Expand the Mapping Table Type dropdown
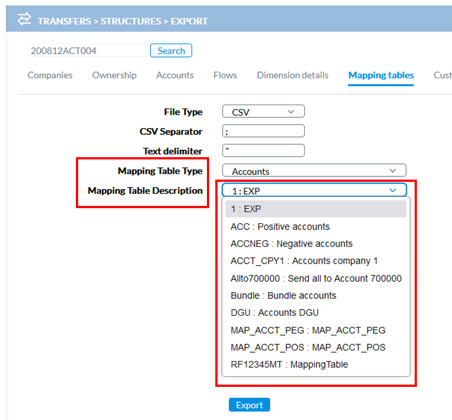This screenshot has height=420, width=452. point(314,170)
